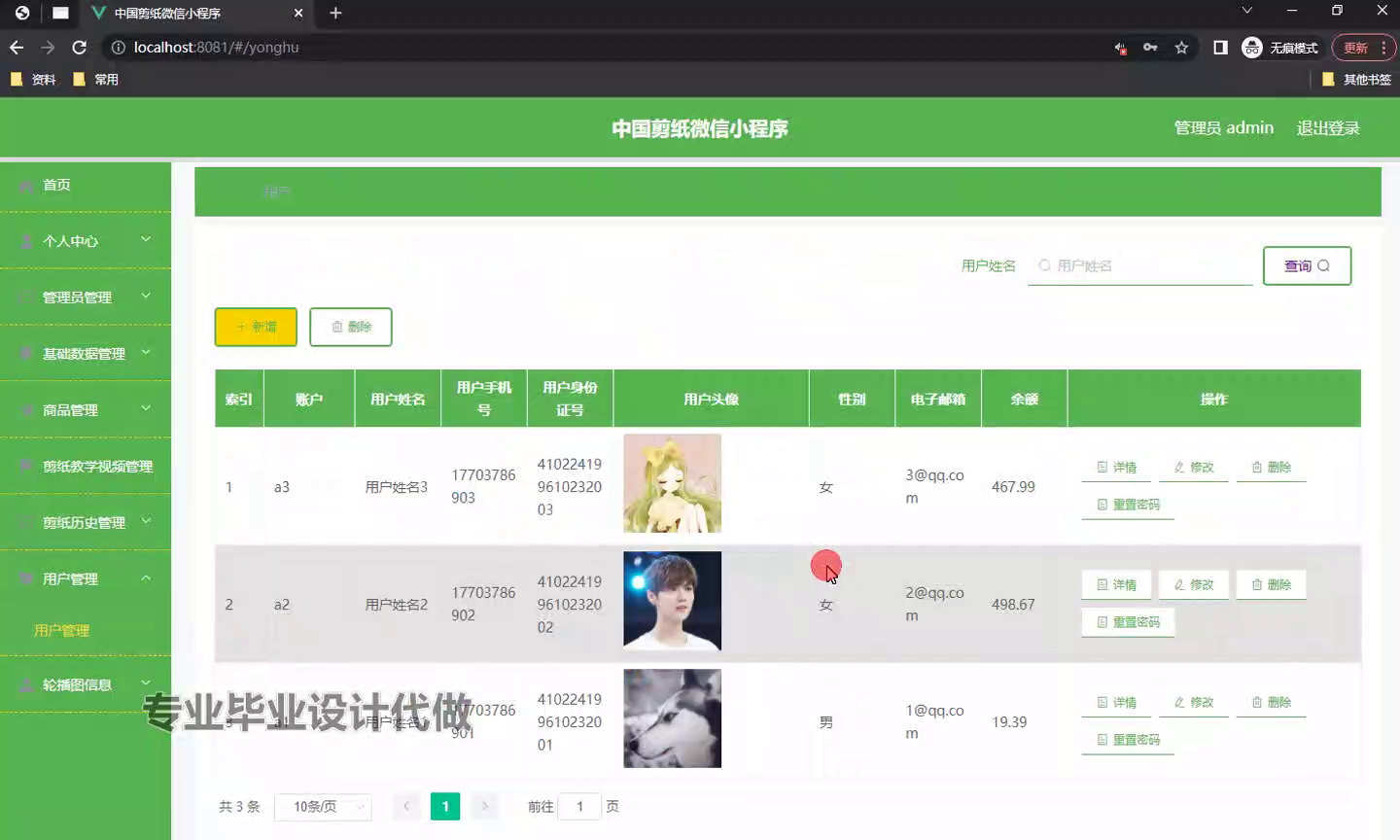Expand 管理员管理 sidebar menu

pyautogui.click(x=86, y=297)
